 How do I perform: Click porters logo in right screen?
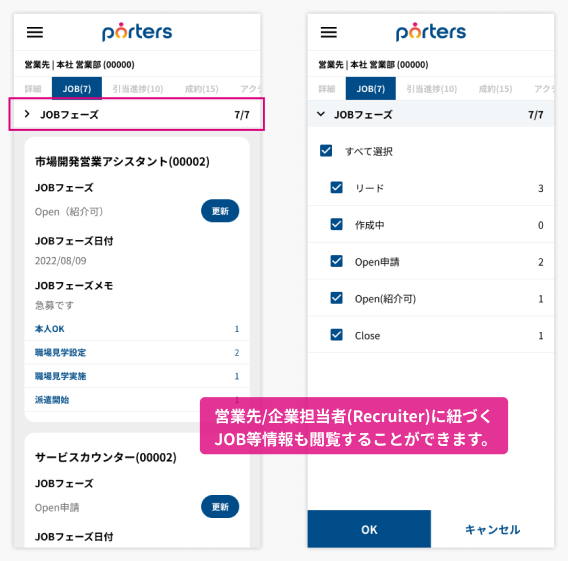[431, 32]
